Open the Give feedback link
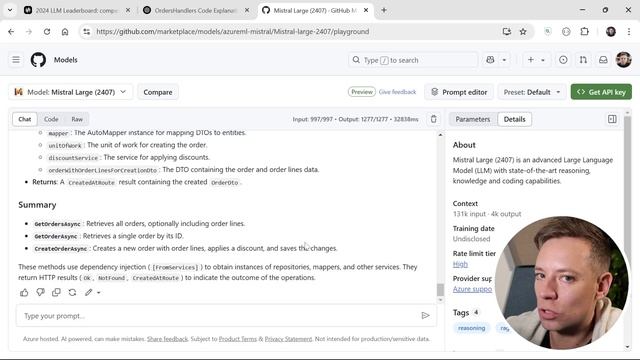The image size is (640, 360). [397, 92]
